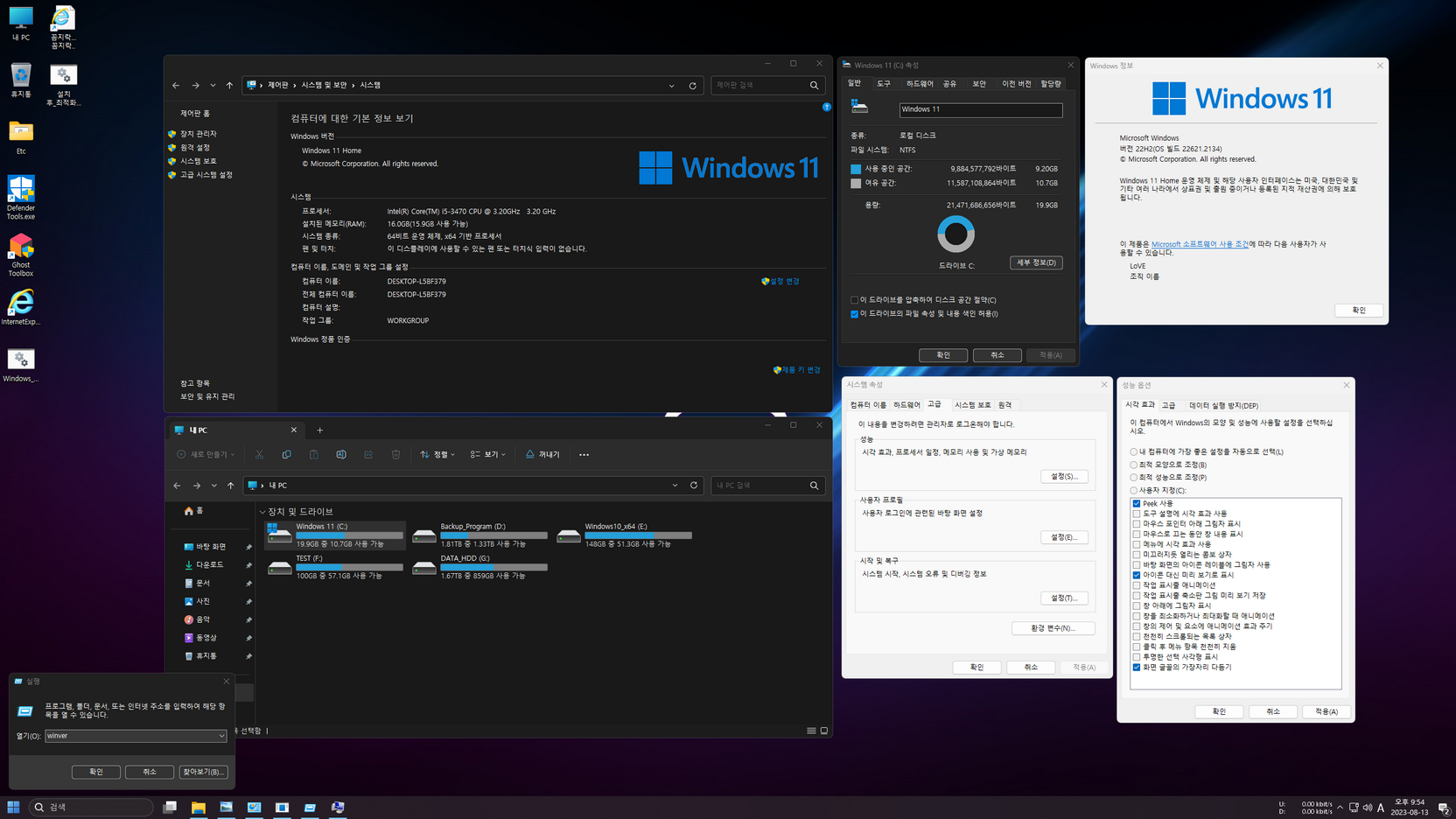This screenshot has width=1456, height=819.
Task: Open the 정렬 sort dropdown
Action: coord(437,454)
